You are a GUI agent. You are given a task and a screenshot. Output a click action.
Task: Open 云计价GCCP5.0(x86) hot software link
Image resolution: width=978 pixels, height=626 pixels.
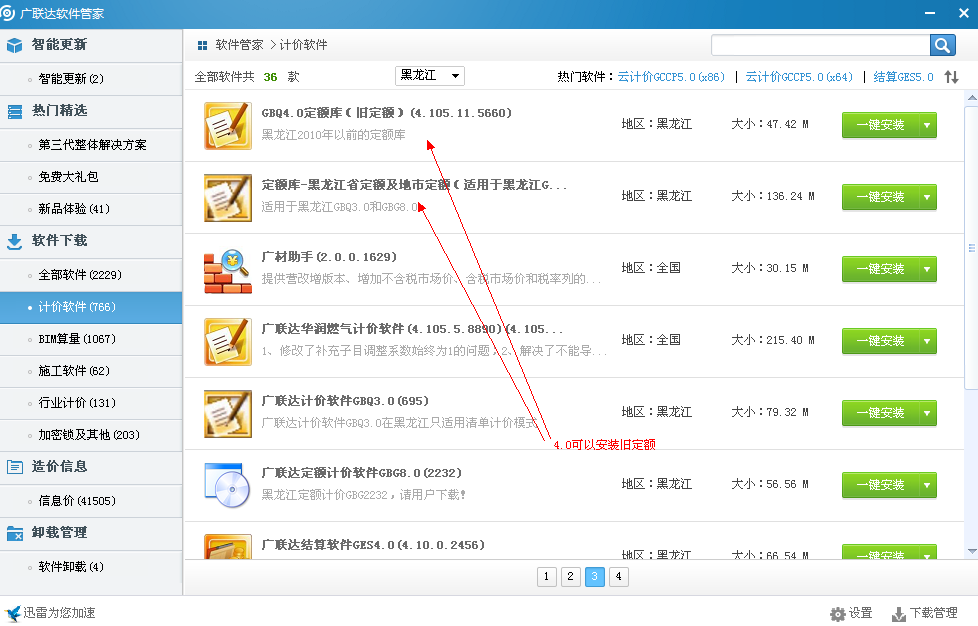(671, 77)
